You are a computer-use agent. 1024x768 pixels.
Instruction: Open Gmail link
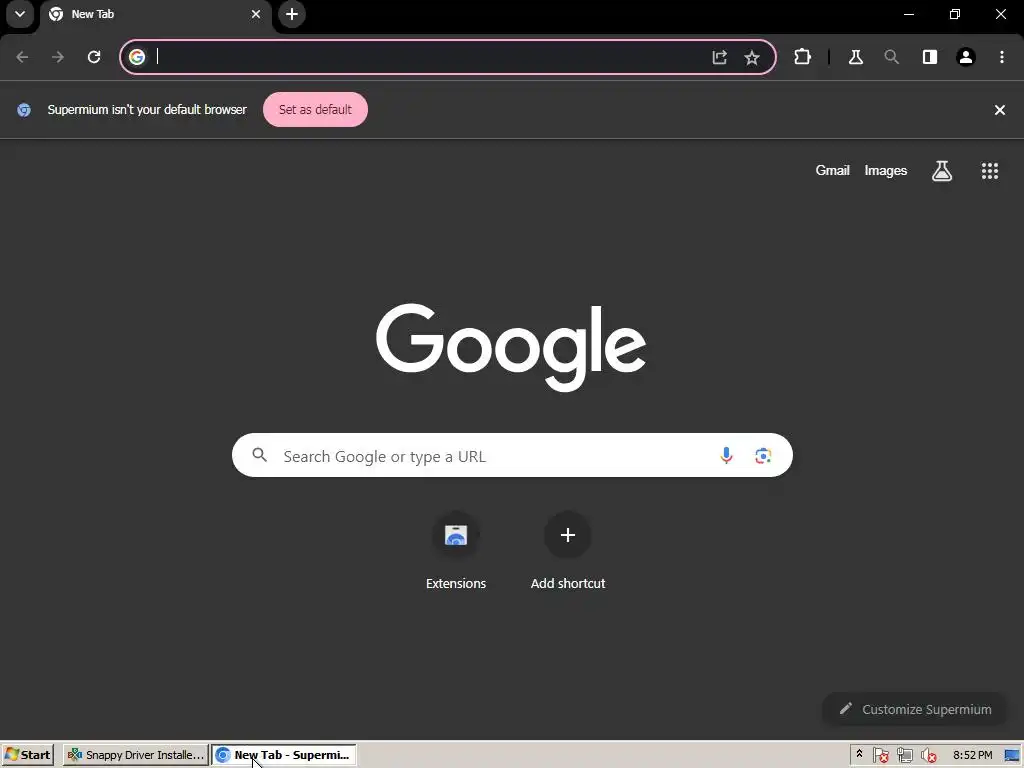pyautogui.click(x=832, y=170)
